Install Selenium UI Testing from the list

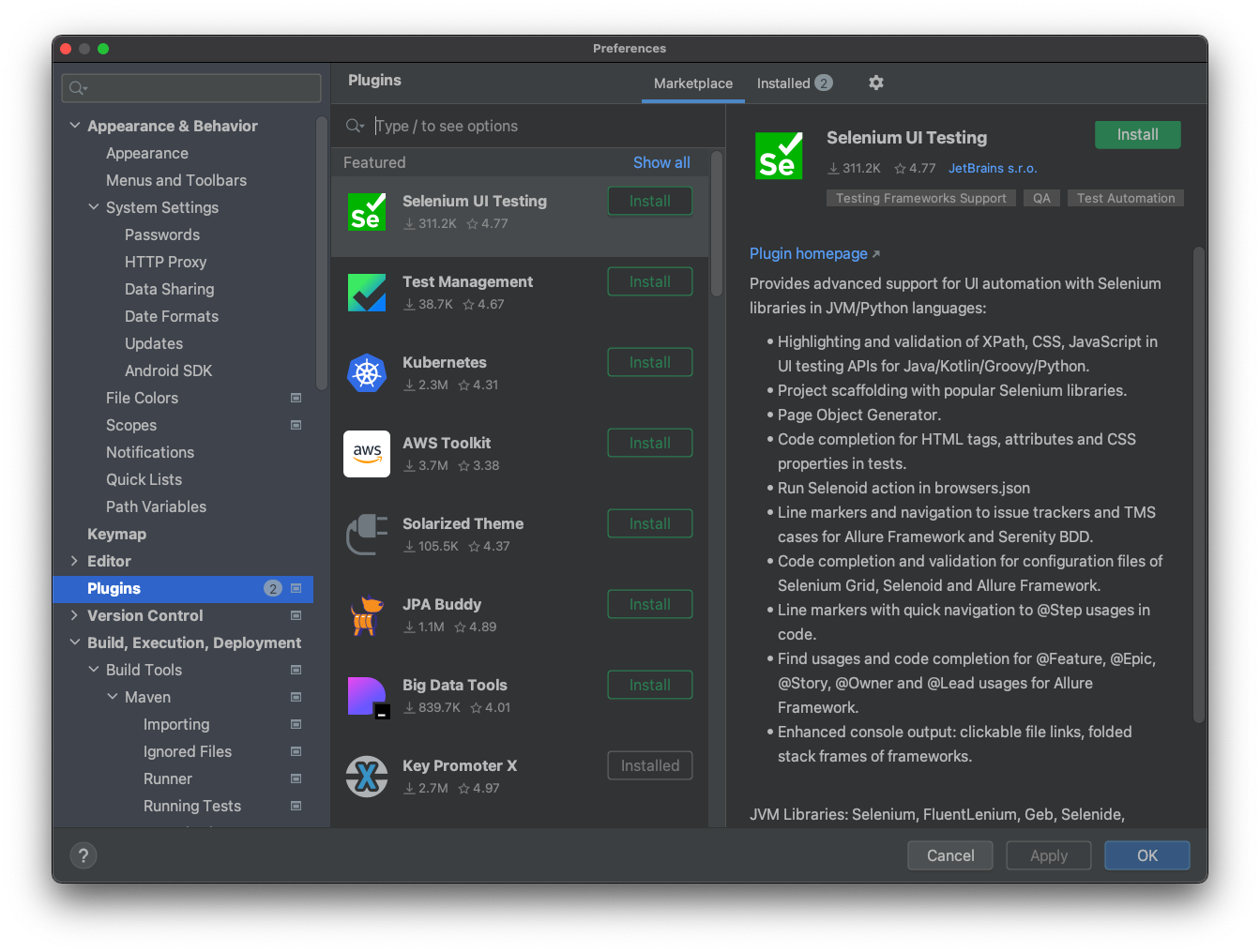click(650, 201)
